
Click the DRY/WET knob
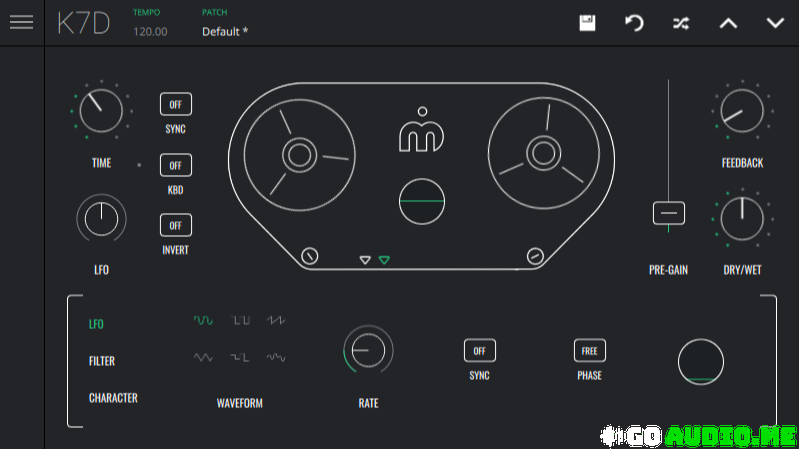pos(742,219)
